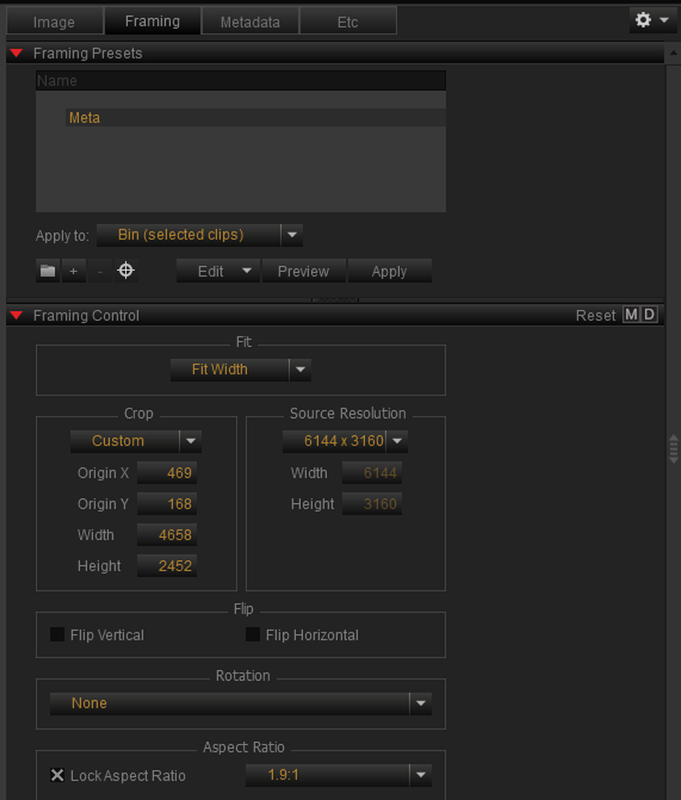This screenshot has width=681, height=800.
Task: Uncheck Lock Aspect Ratio
Action: 57,776
